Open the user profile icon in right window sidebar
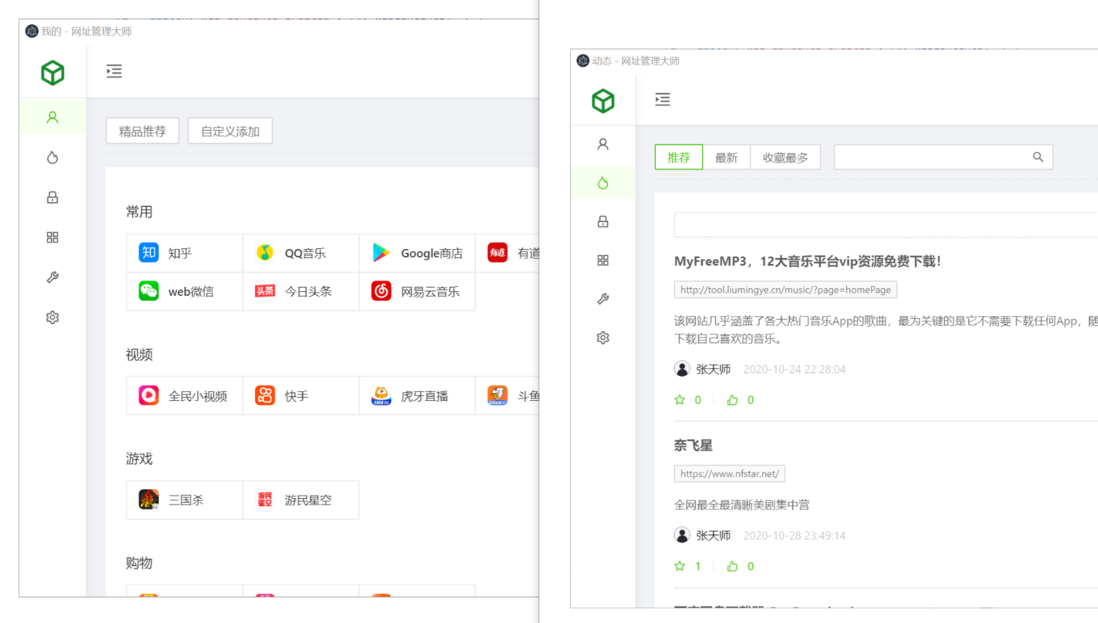Viewport: 1098px width, 623px height. 603,144
